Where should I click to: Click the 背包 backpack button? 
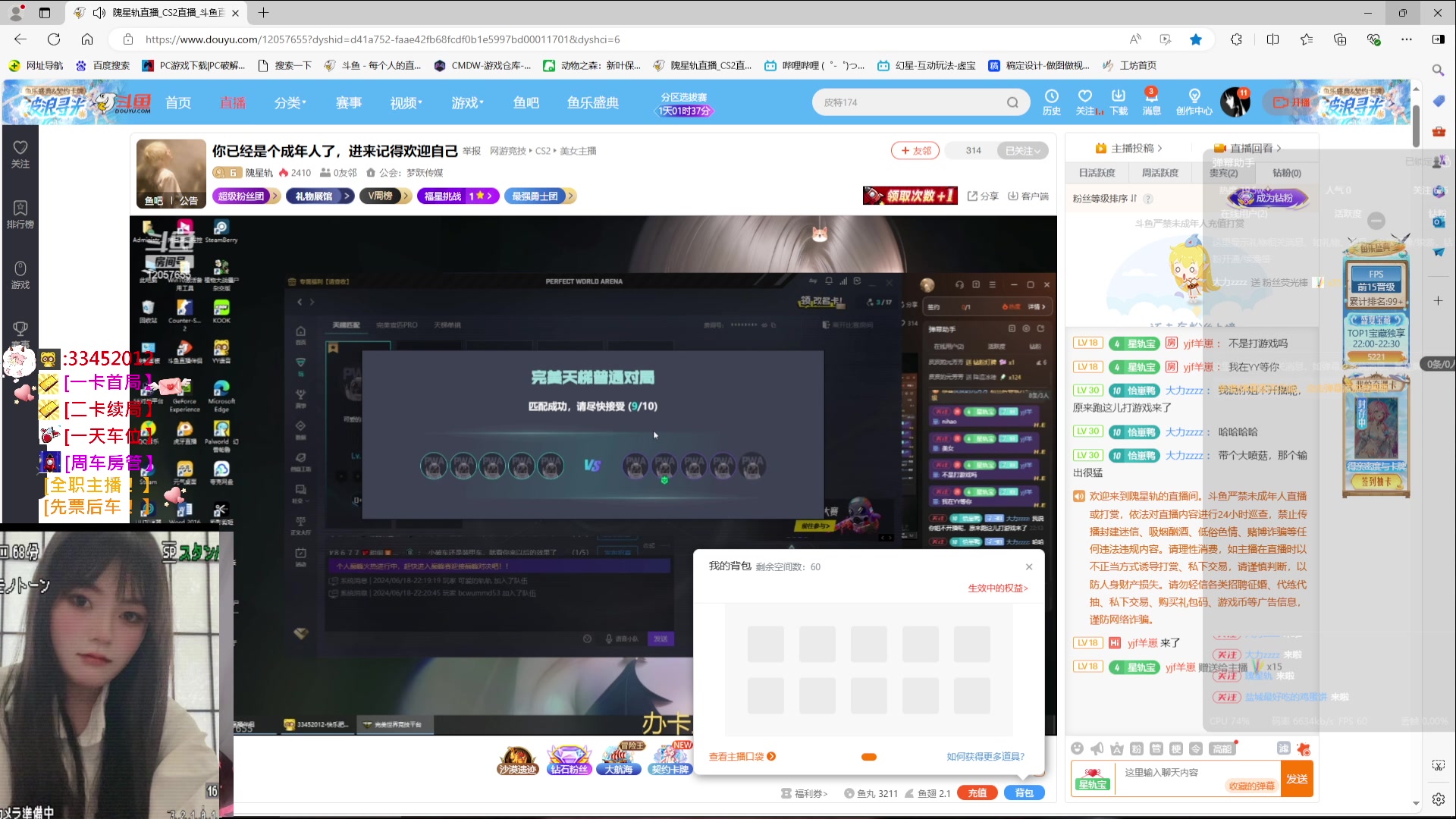click(x=1024, y=793)
